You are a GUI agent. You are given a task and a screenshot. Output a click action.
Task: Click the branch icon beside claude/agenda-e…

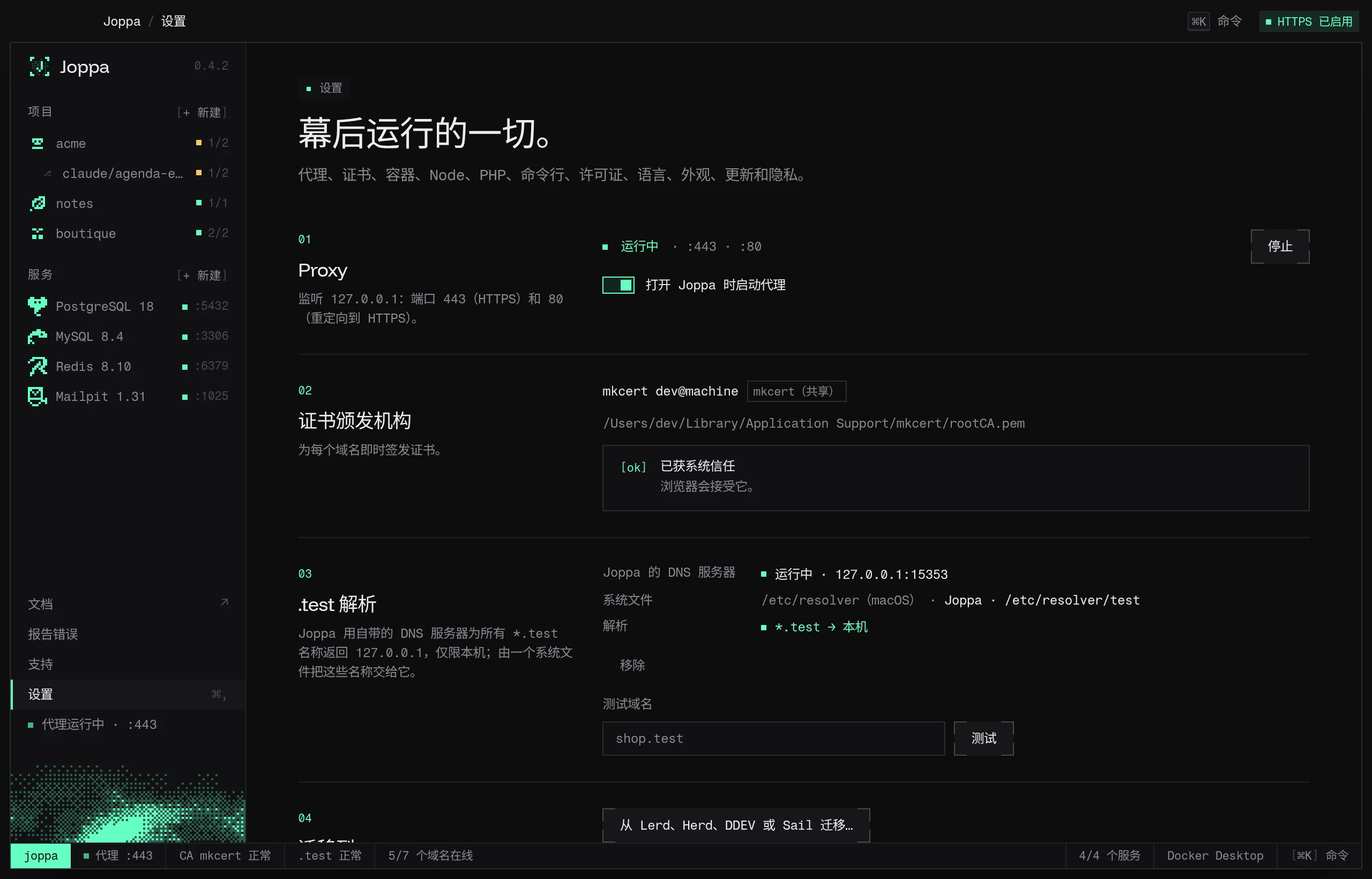click(48, 174)
